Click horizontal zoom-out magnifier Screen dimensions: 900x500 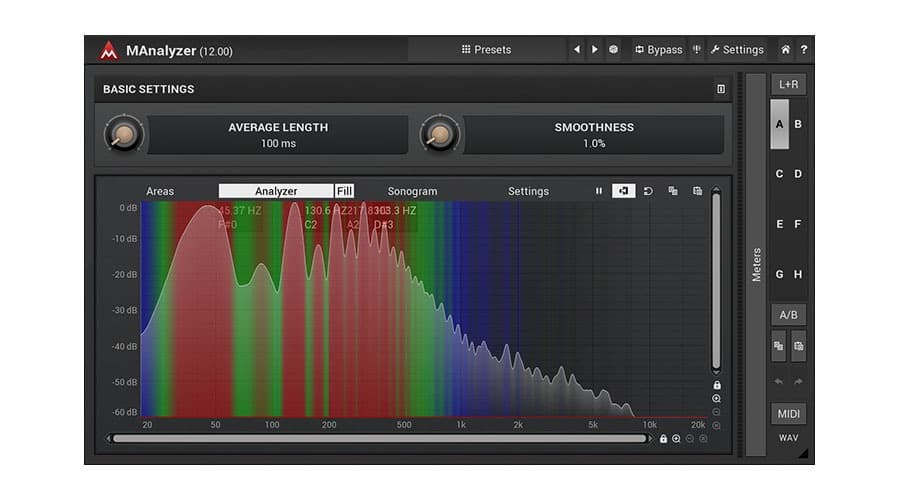(x=690, y=439)
